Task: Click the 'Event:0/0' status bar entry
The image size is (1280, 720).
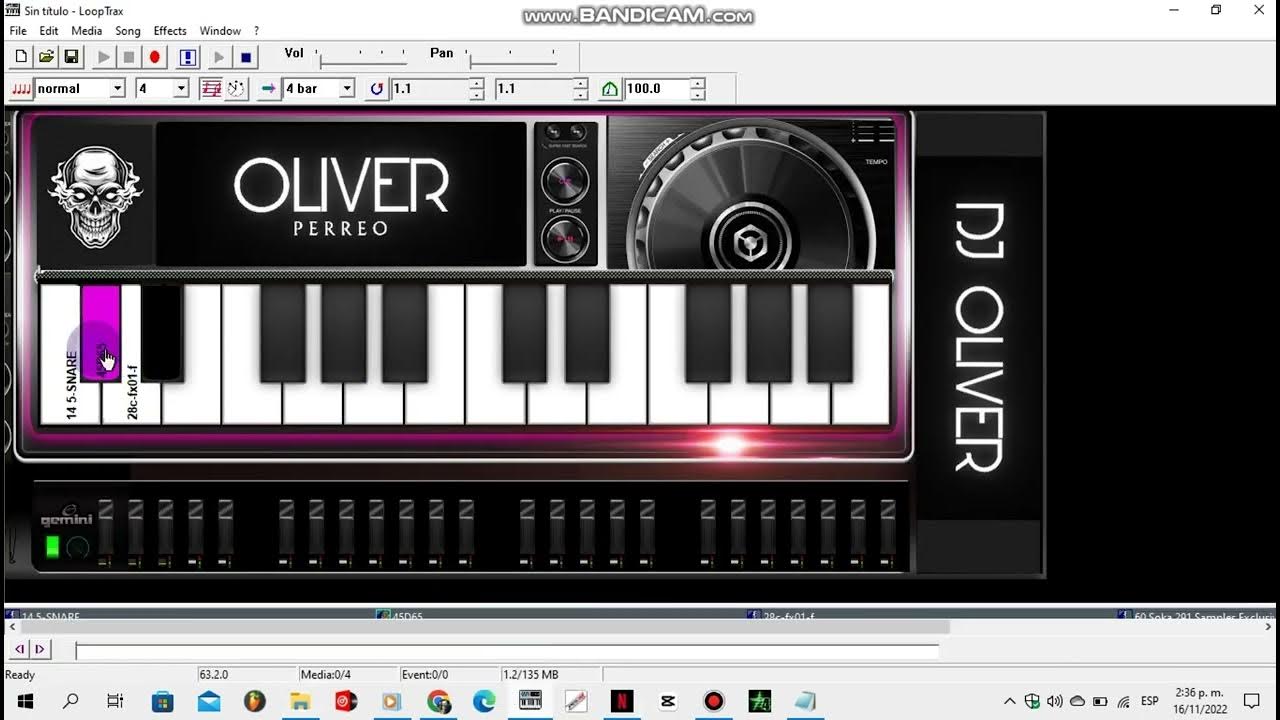Action: (x=449, y=675)
